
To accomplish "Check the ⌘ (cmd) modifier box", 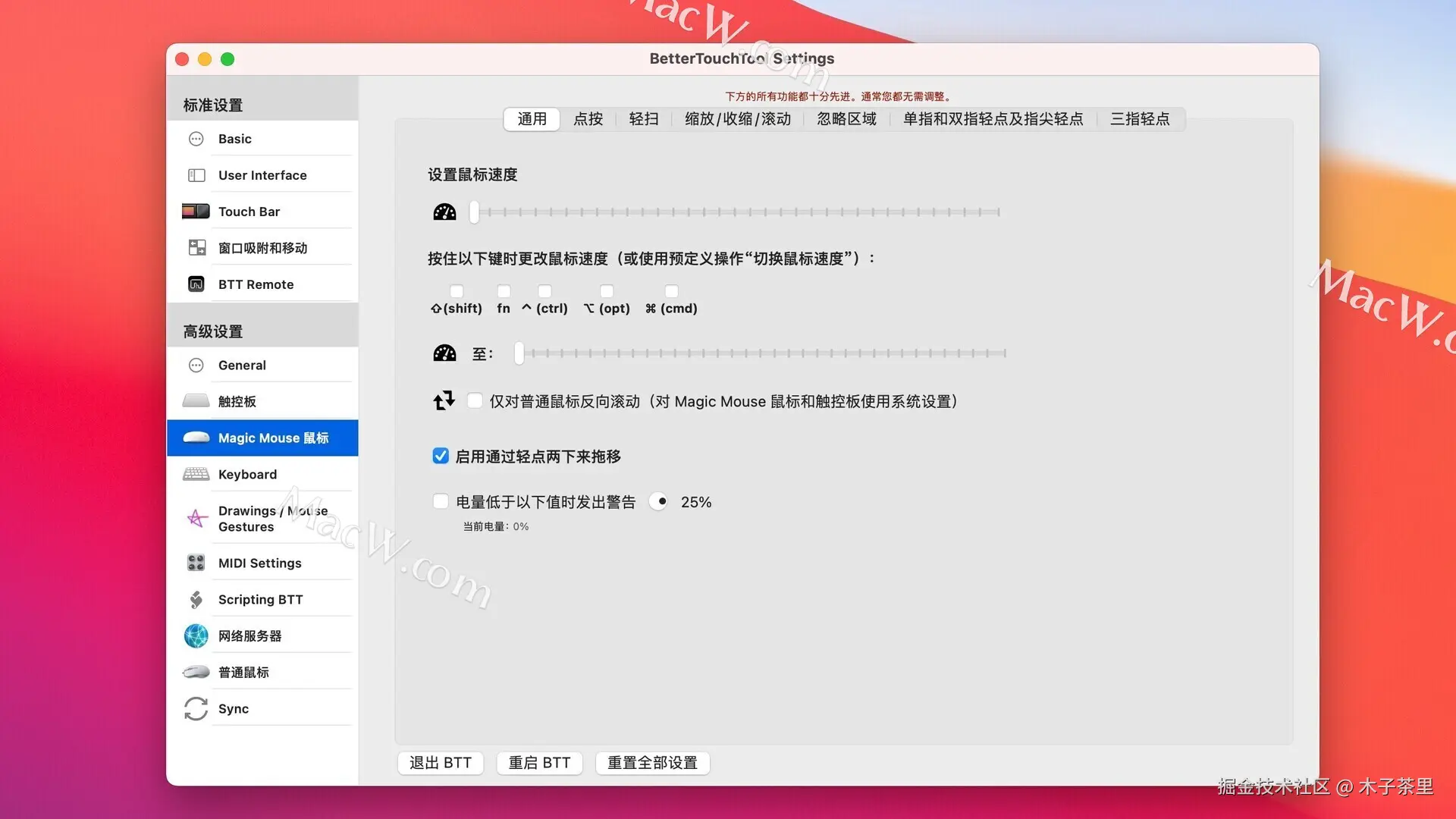I will [x=671, y=291].
